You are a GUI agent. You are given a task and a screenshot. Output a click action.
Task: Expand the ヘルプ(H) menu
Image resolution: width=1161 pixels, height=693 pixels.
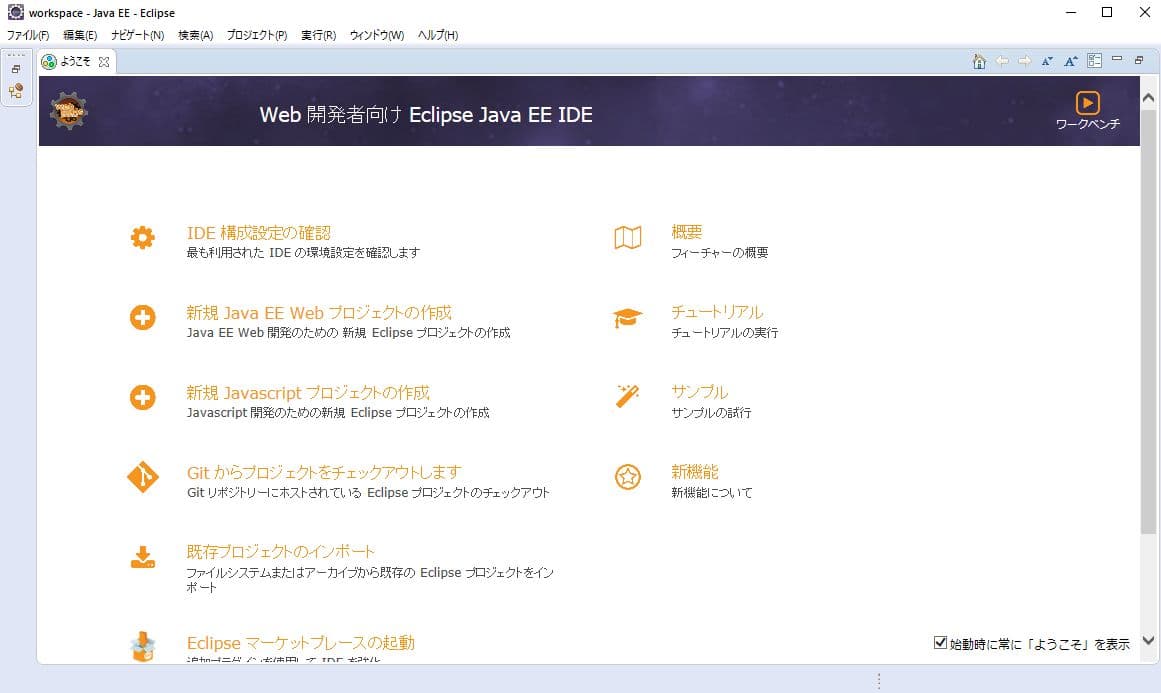click(x=437, y=35)
